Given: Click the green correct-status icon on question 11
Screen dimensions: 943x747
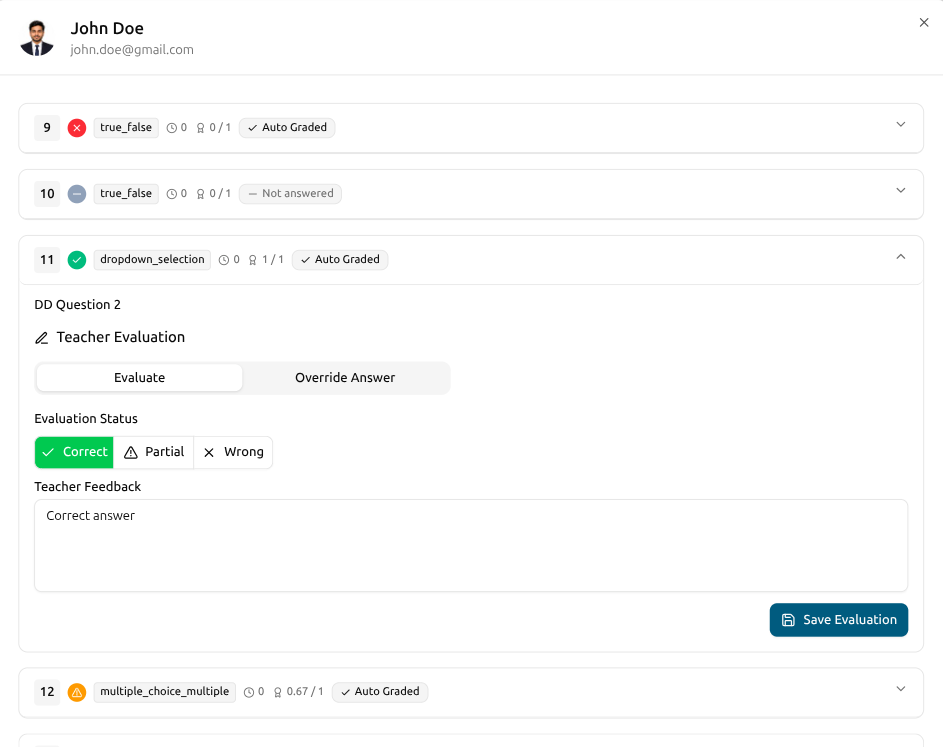Looking at the screenshot, I should [77, 260].
